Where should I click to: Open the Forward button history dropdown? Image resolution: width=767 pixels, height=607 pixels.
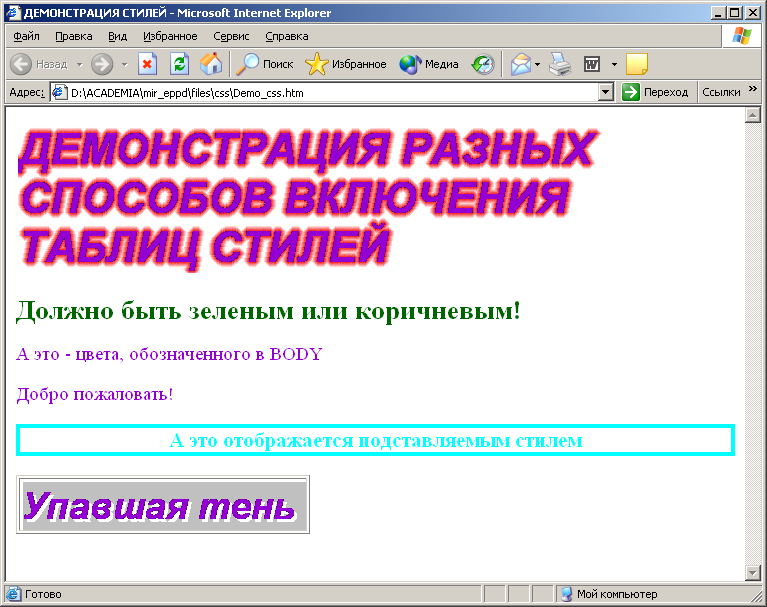coord(124,64)
